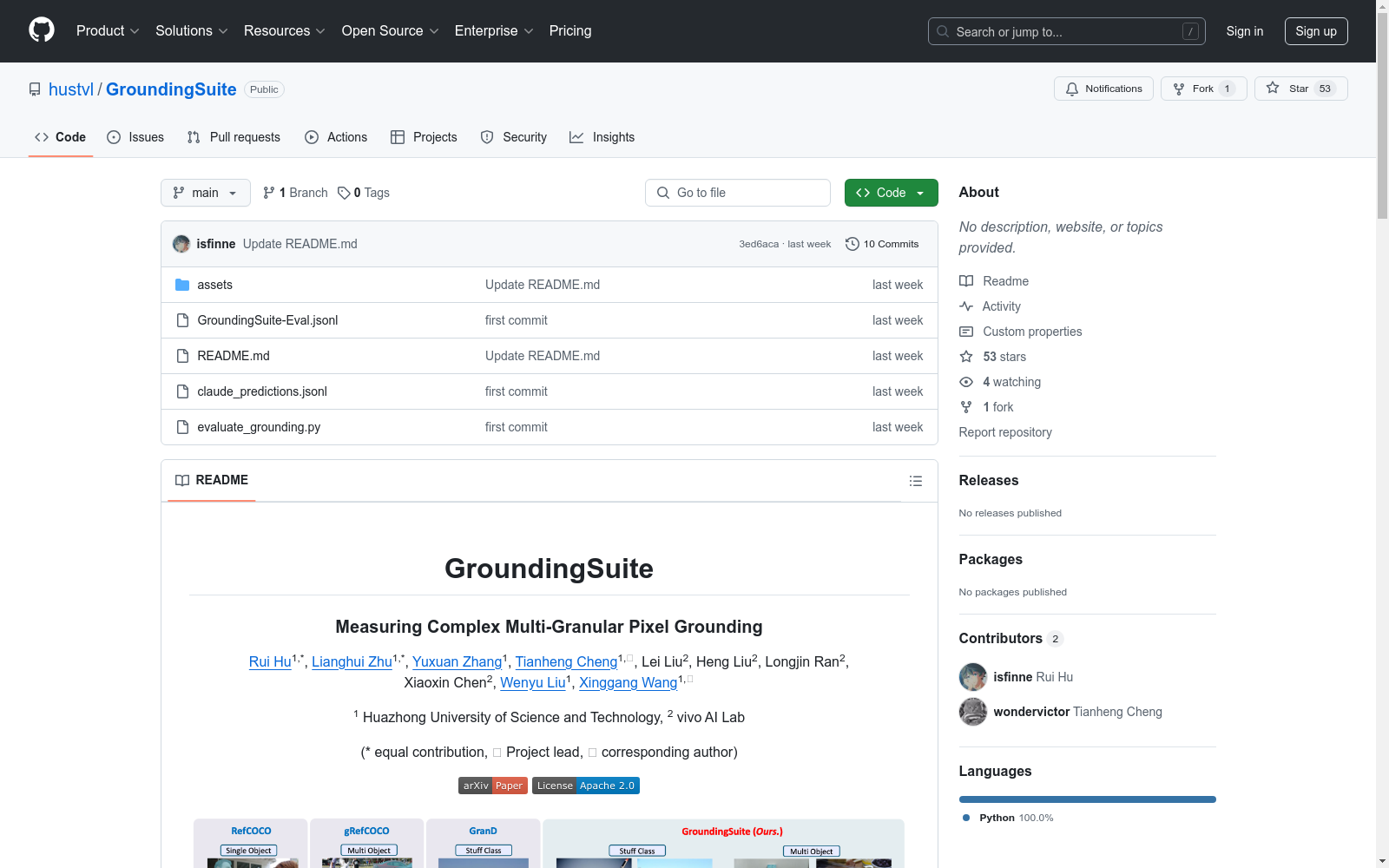Click the bell icon in Notifications
This screenshot has height=868, width=1389.
pyautogui.click(x=1072, y=89)
